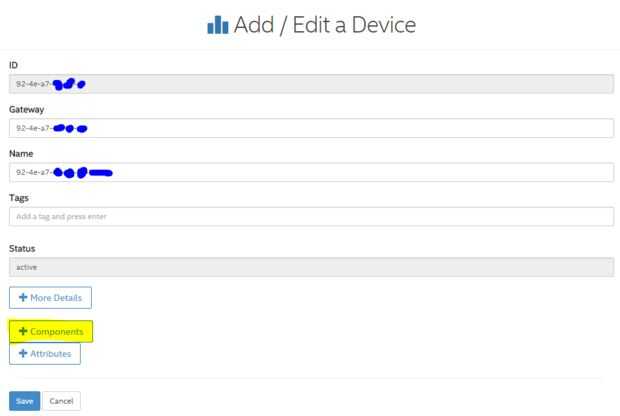Click the ID field label

[12, 65]
